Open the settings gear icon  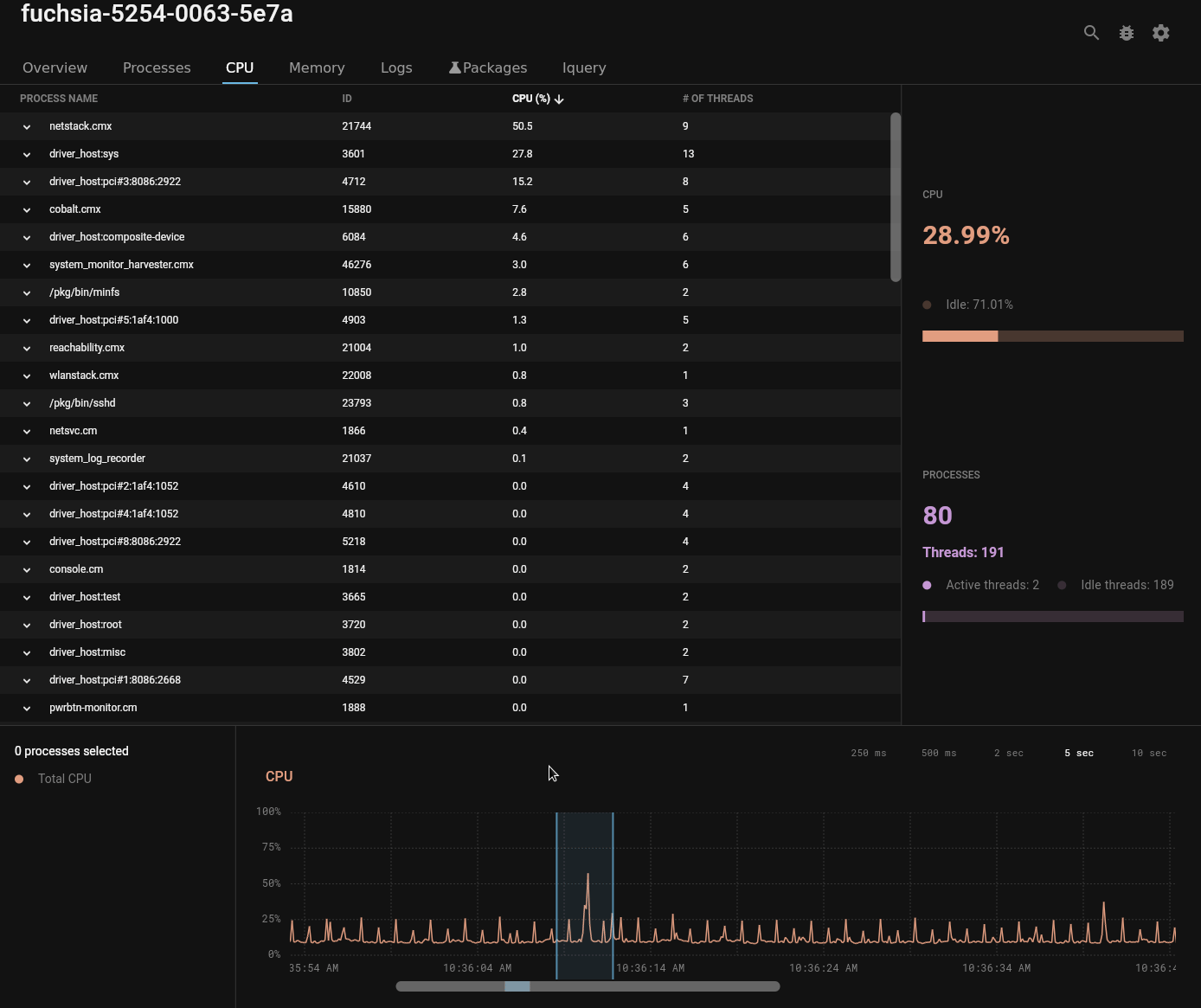[x=1161, y=33]
